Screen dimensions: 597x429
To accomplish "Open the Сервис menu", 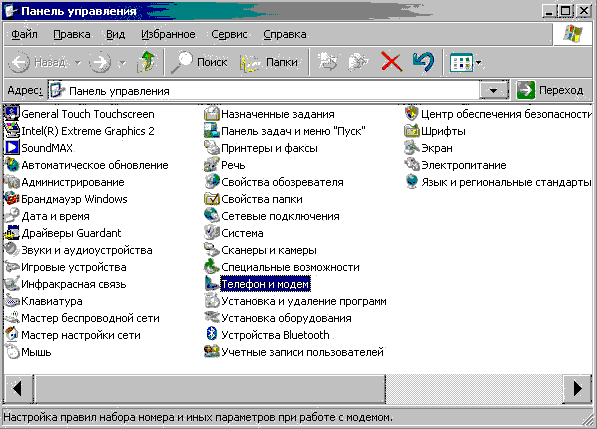I will (229, 34).
